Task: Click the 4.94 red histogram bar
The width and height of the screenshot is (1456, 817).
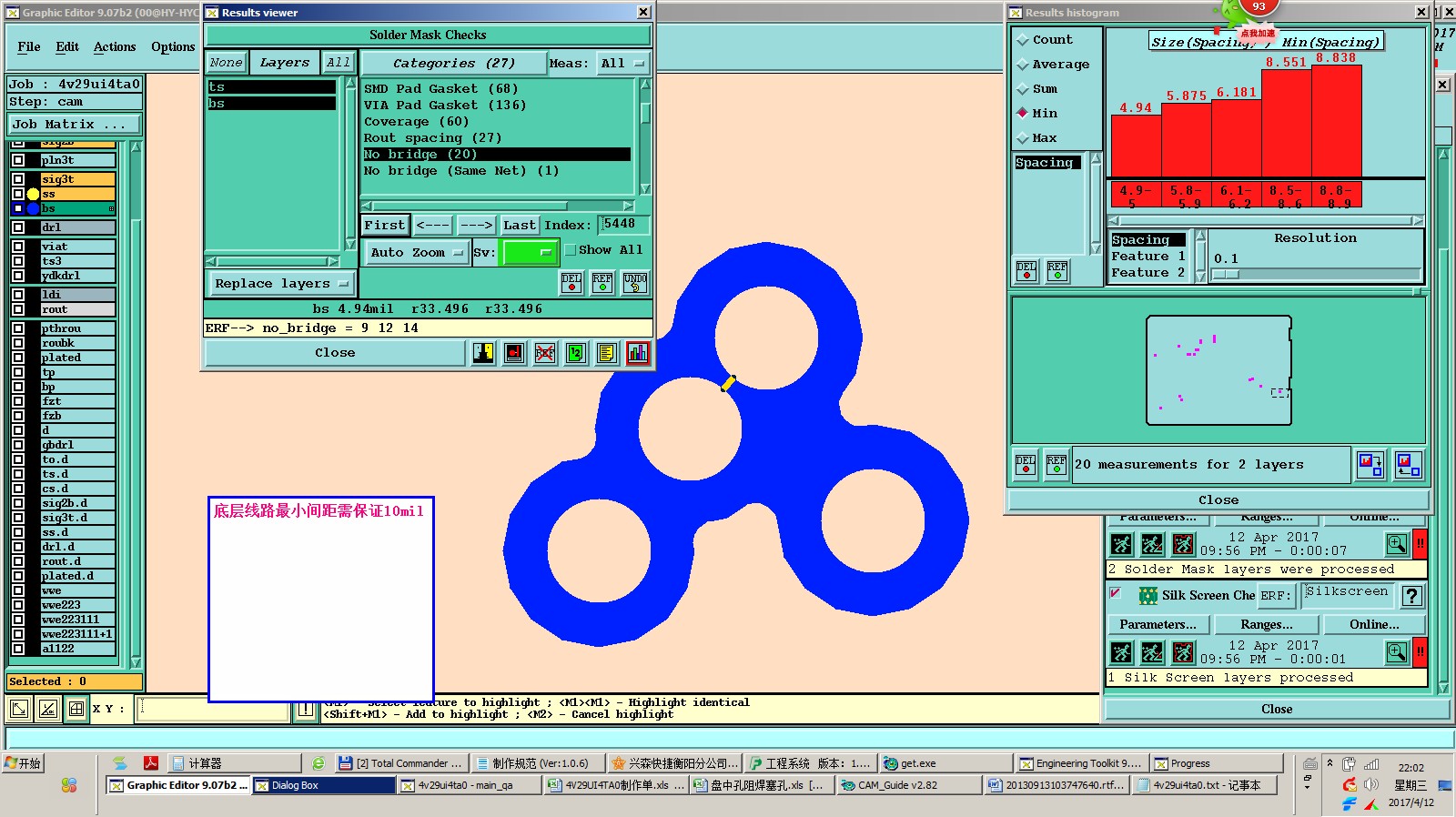Action: point(1136,146)
